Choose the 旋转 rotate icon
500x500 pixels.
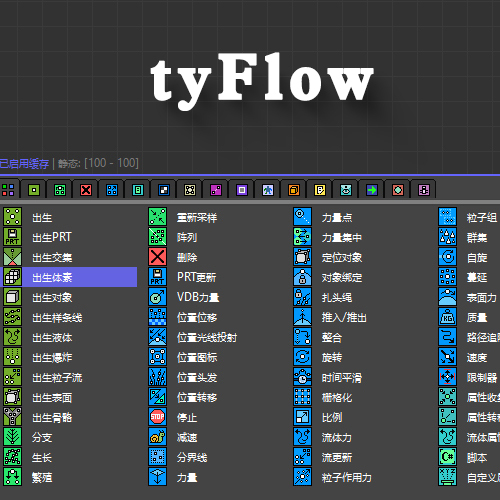(x=302, y=356)
